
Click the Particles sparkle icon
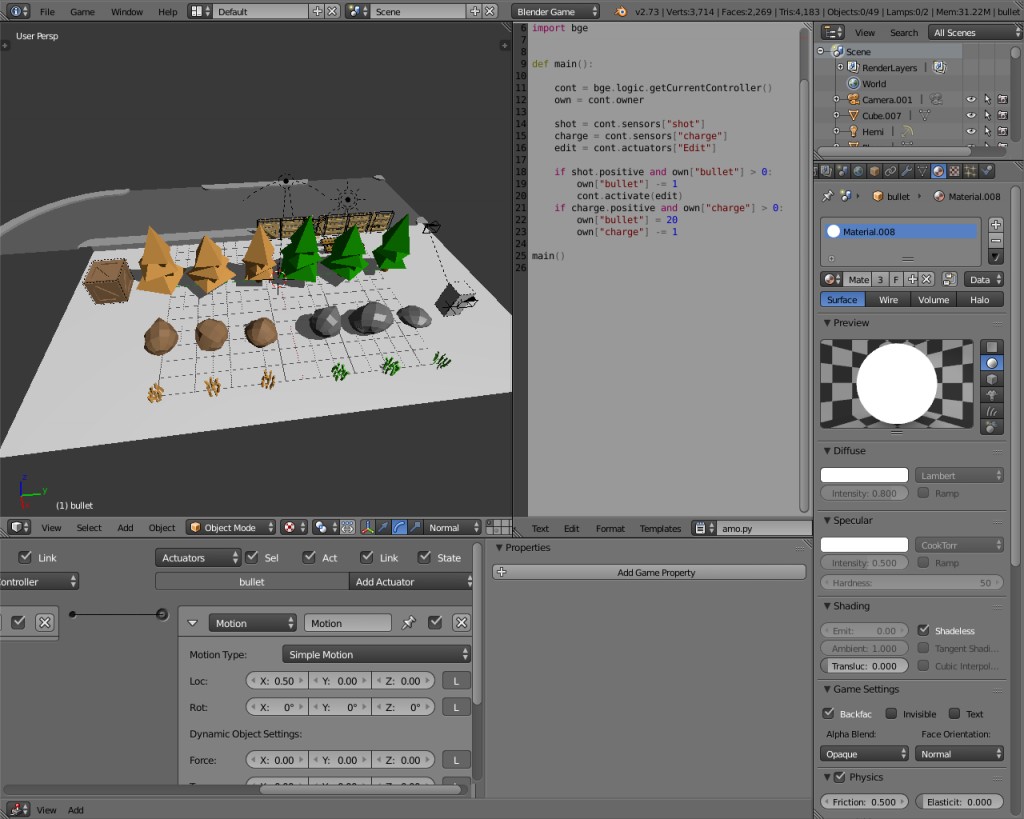click(970, 172)
